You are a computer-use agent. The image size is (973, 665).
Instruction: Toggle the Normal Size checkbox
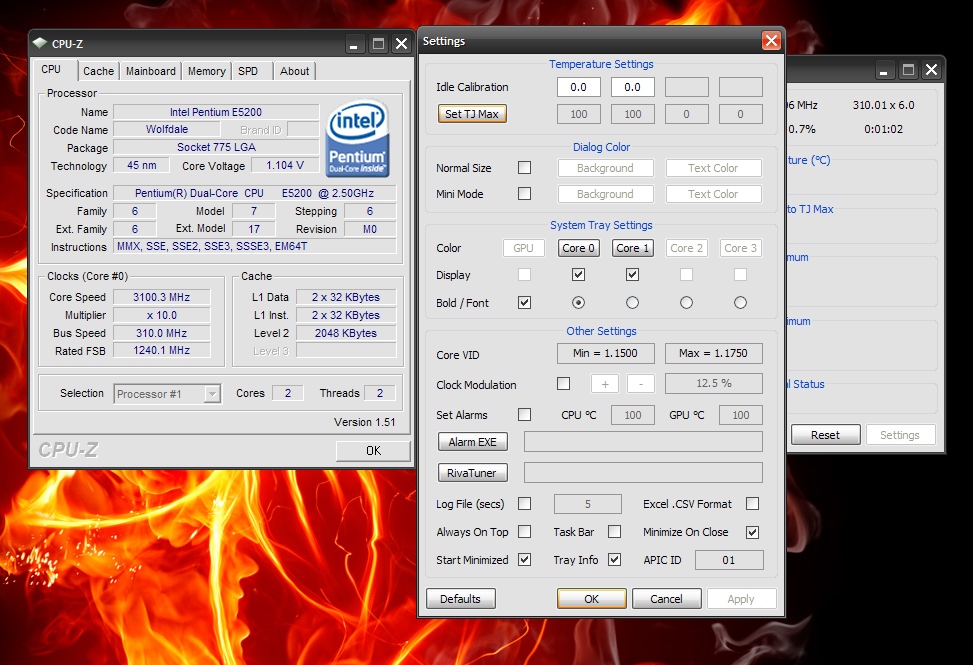[524, 167]
